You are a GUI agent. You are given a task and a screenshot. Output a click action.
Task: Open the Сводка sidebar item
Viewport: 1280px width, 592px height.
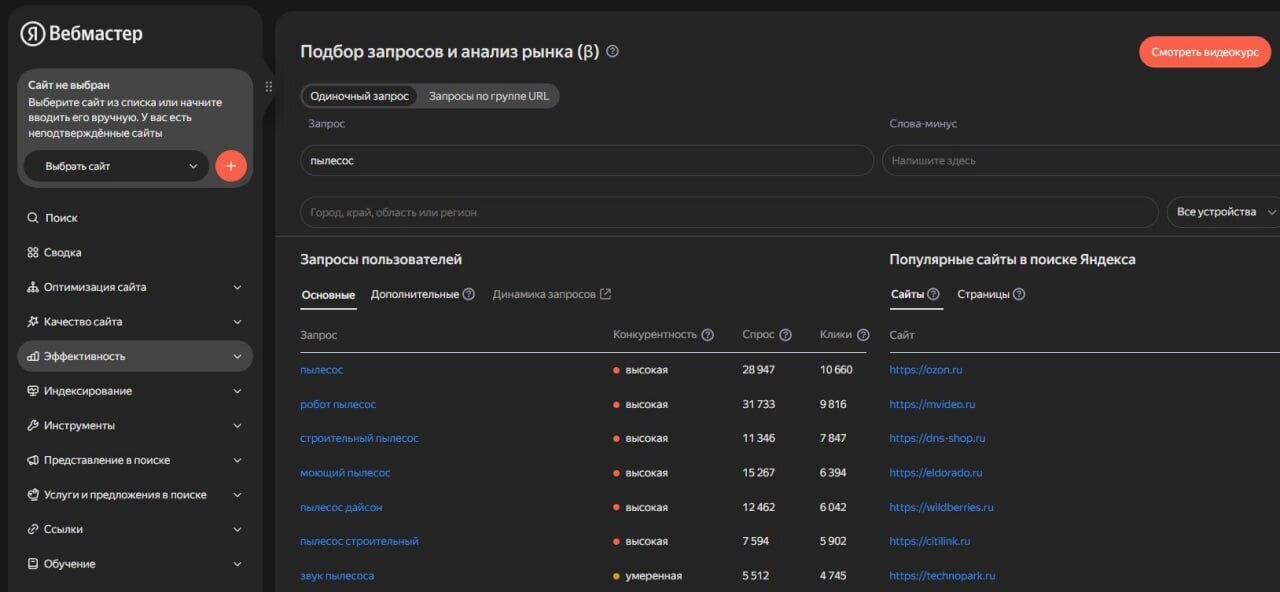(62, 253)
